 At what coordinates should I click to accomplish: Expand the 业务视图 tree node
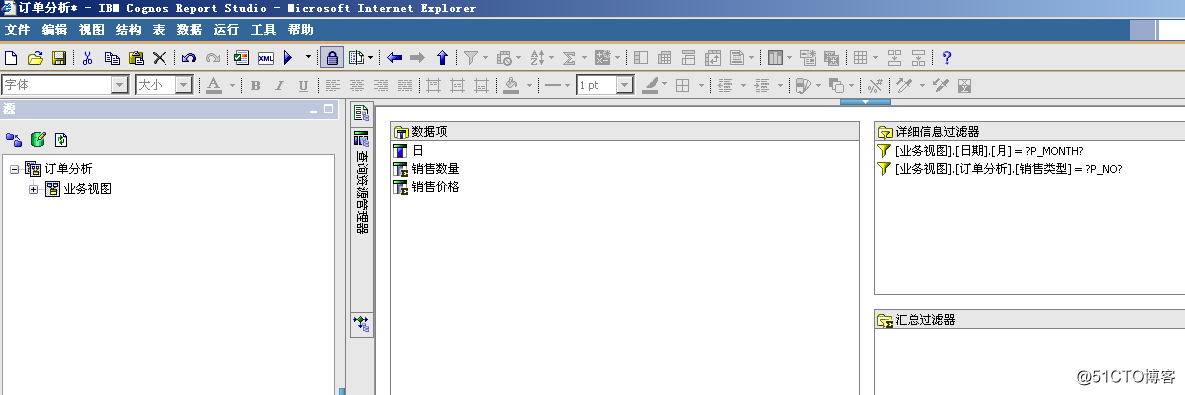pyautogui.click(x=33, y=189)
